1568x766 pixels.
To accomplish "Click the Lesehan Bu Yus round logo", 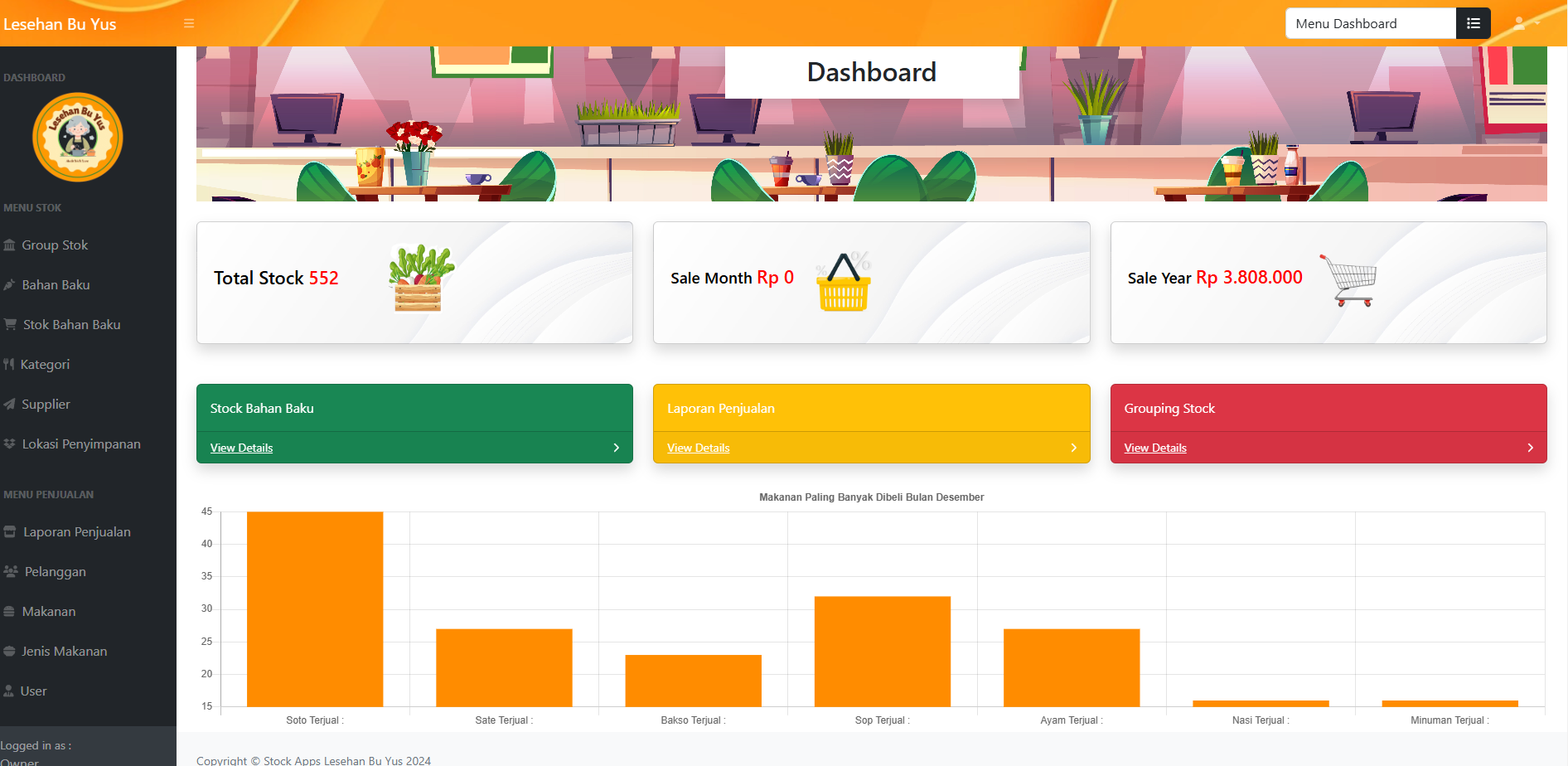I will coord(78,137).
